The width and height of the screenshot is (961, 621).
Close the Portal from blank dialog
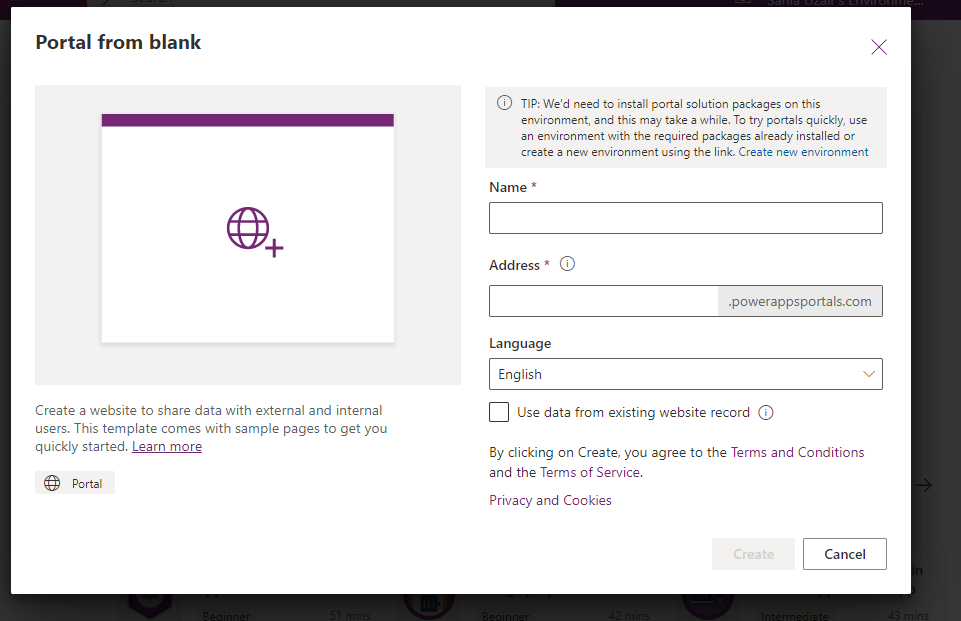879,47
